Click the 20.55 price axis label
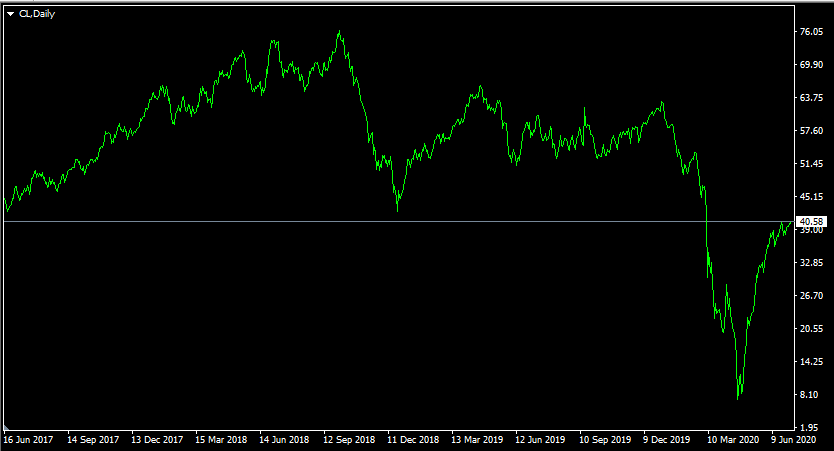The height and width of the screenshot is (451, 834). click(x=811, y=329)
